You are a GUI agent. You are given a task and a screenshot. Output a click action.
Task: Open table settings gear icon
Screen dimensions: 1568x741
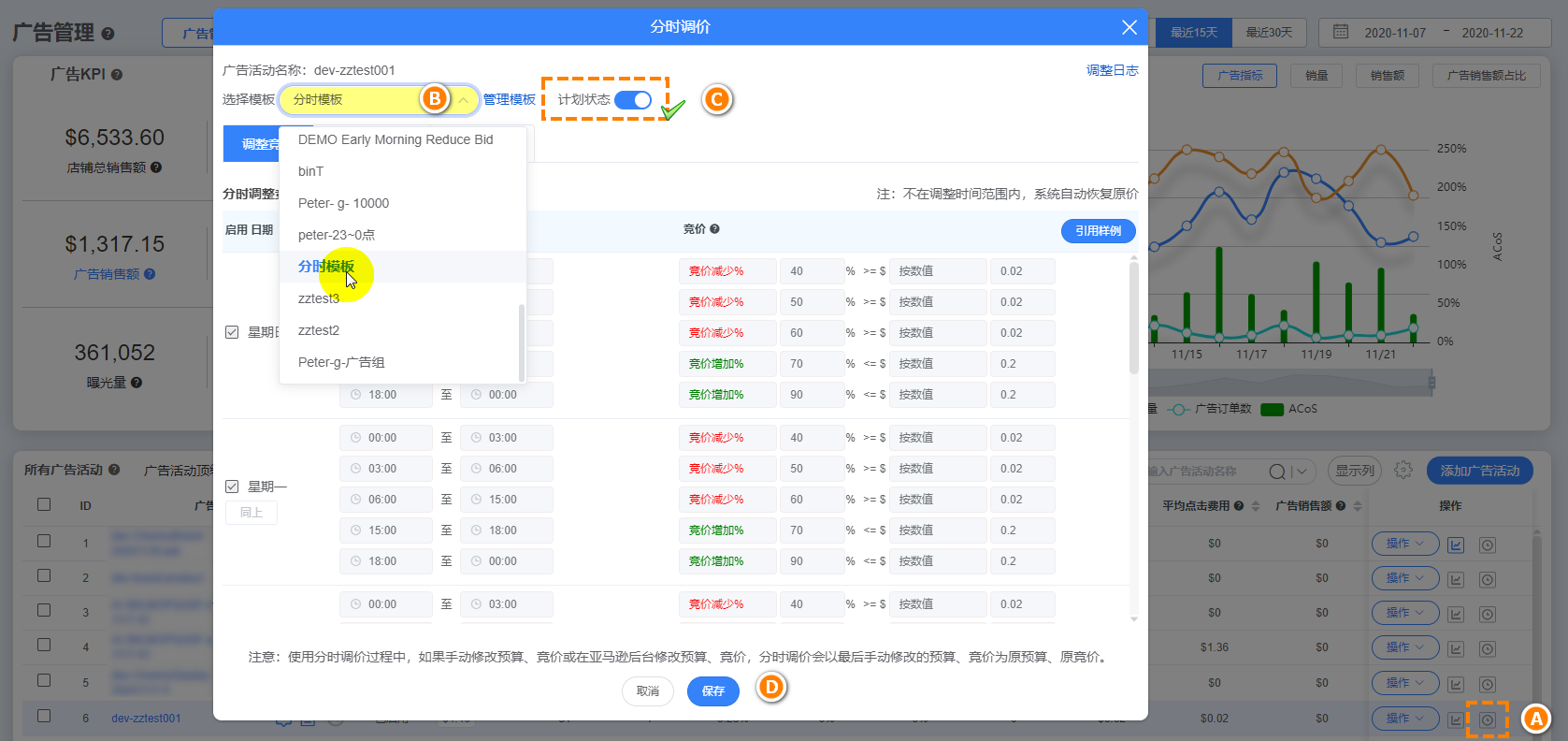1403,470
